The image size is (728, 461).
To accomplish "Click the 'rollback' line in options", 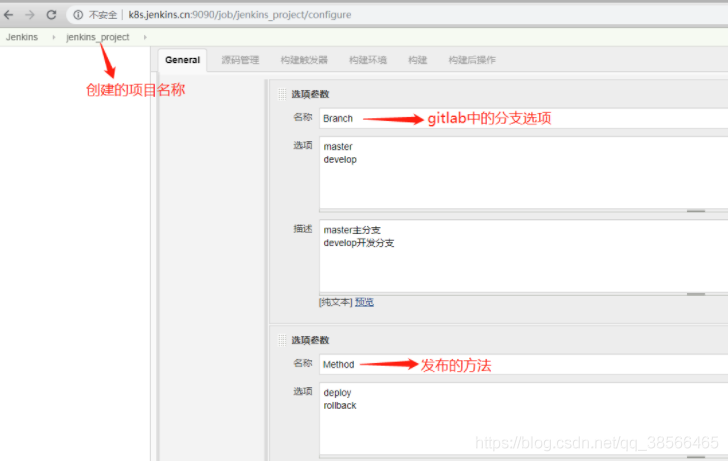I will (340, 406).
